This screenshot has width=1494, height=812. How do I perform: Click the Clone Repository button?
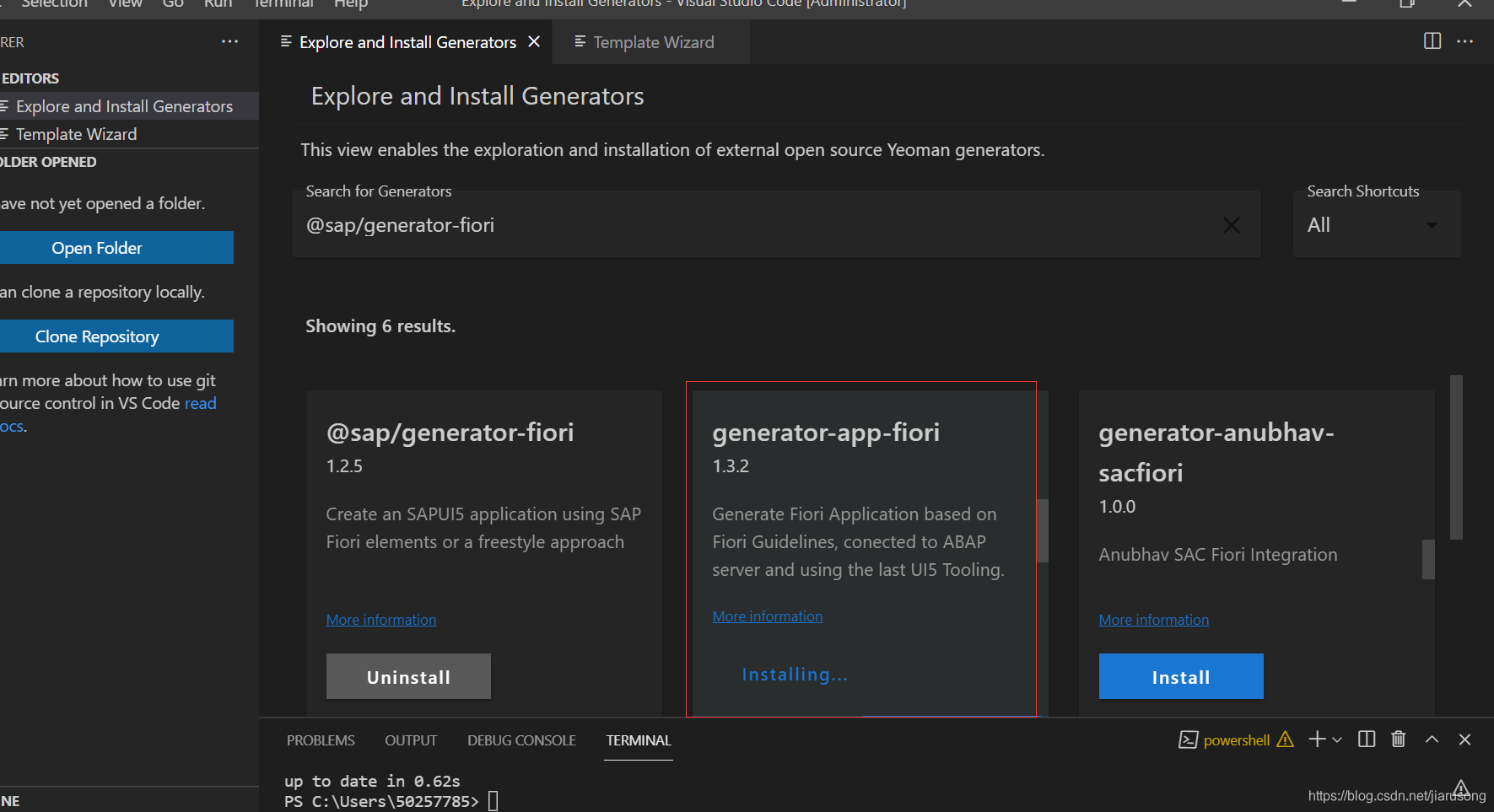[116, 336]
